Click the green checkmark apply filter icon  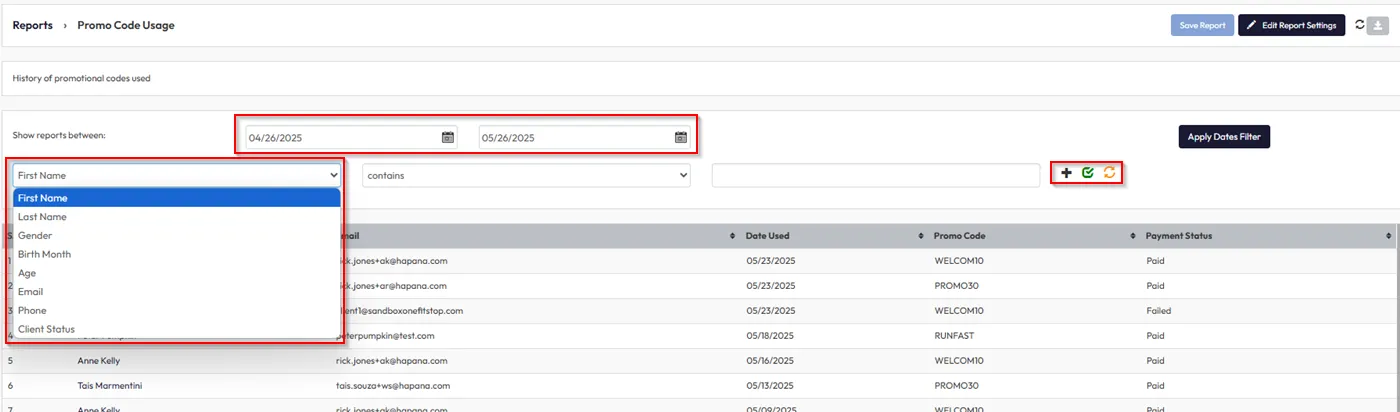point(1088,173)
